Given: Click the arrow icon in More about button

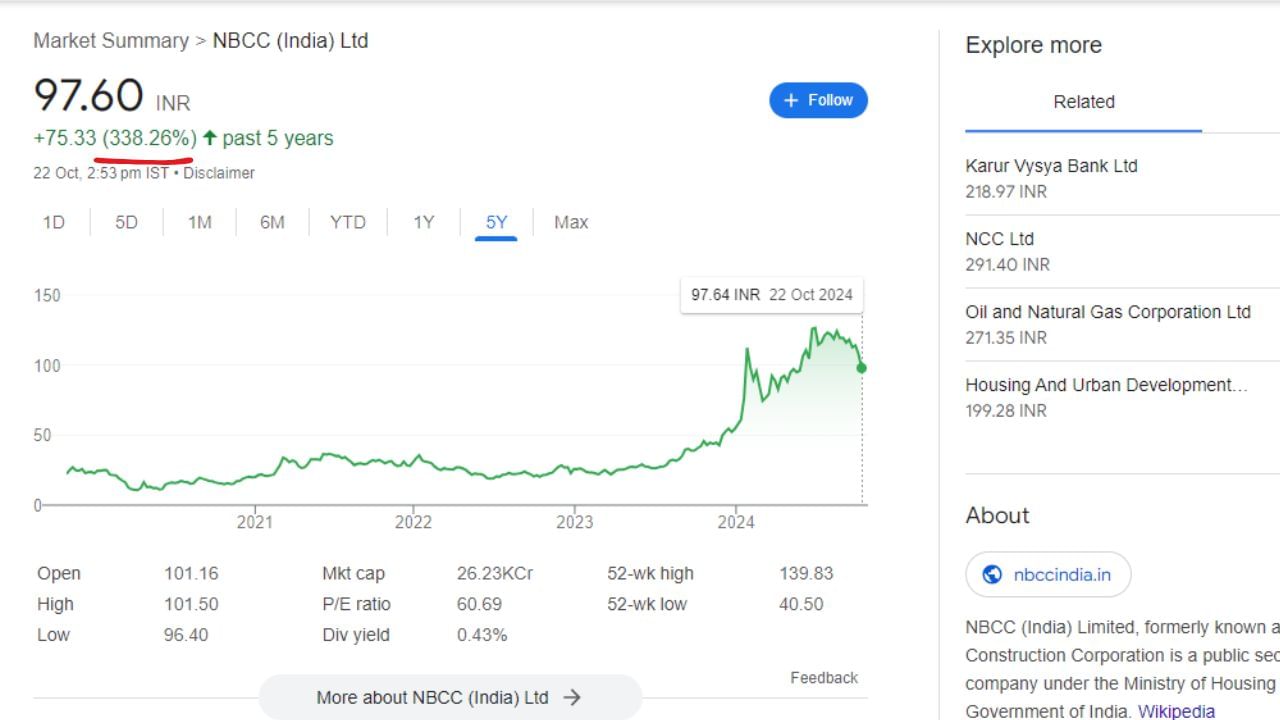Looking at the screenshot, I should coord(572,697).
